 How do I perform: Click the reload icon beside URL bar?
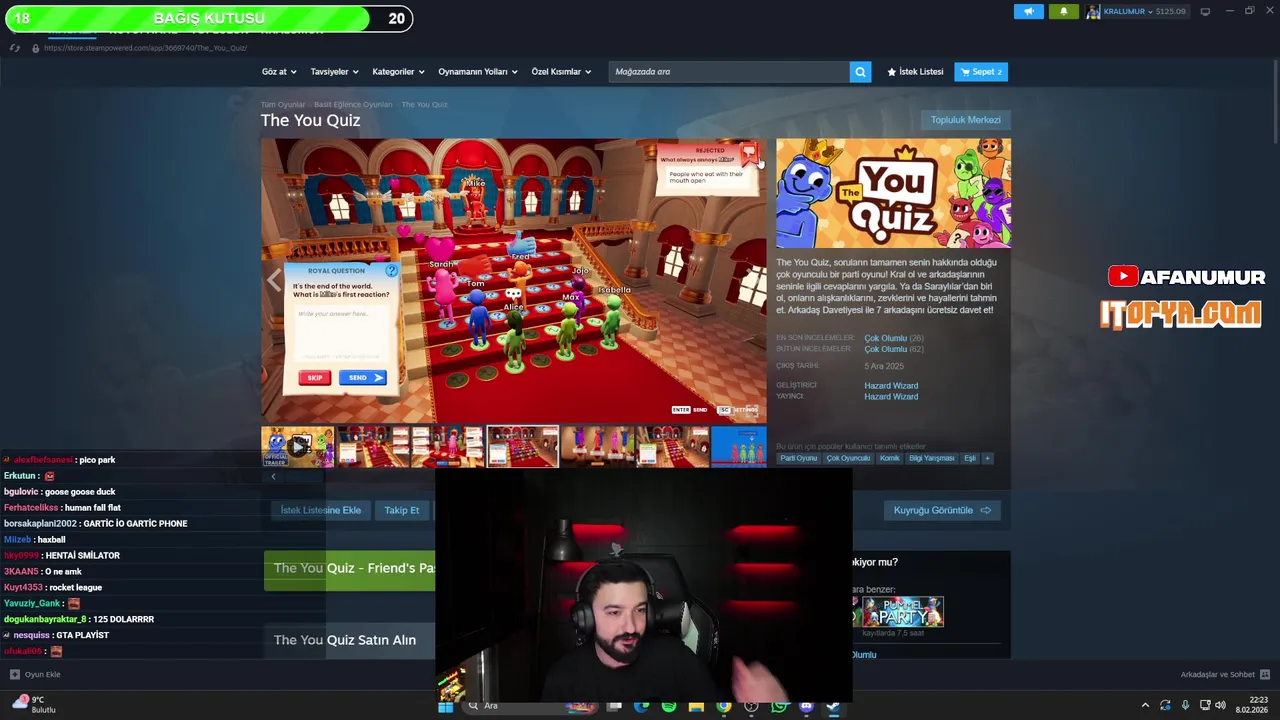(x=14, y=48)
